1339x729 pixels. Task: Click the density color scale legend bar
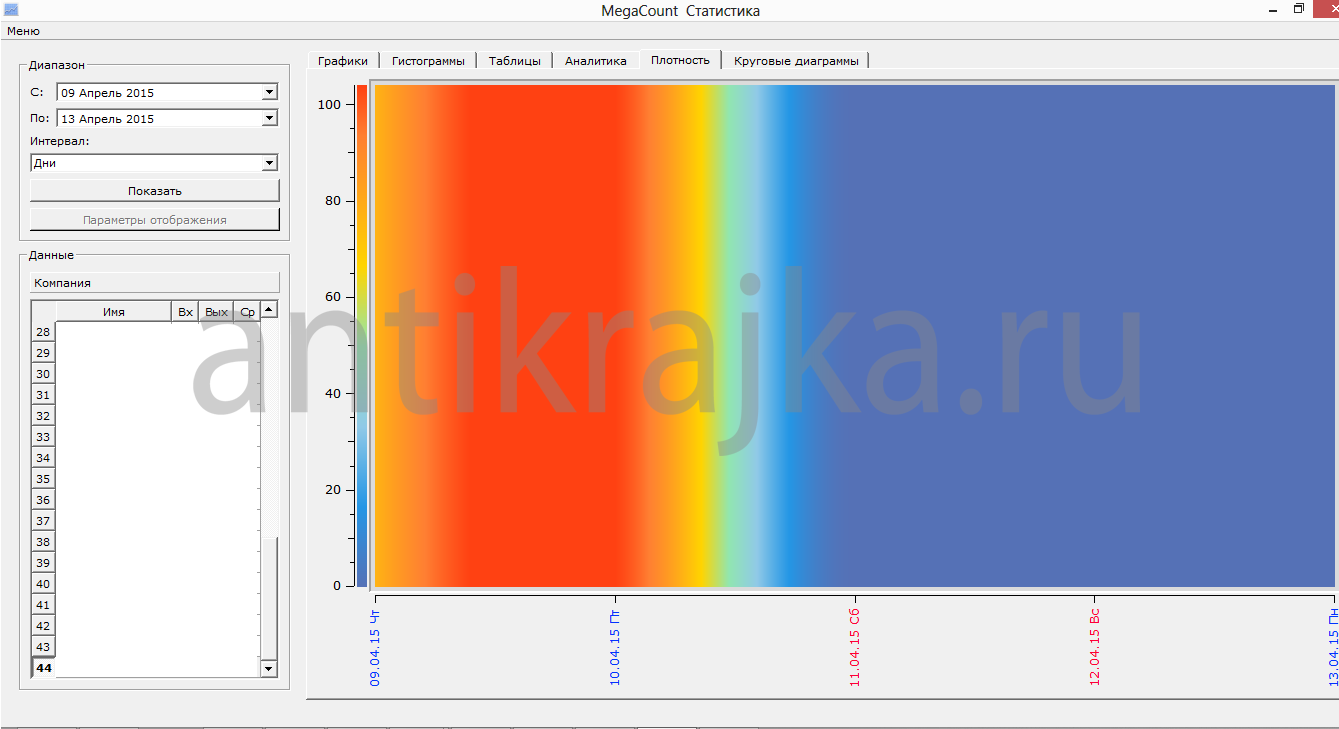coord(361,336)
